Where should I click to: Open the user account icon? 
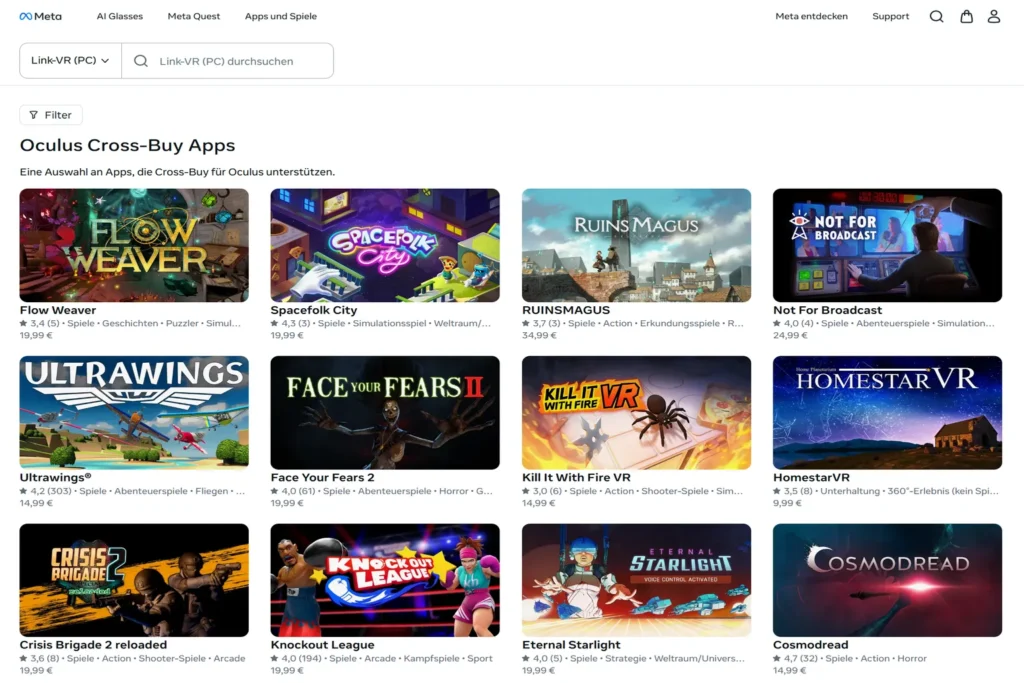pos(994,16)
